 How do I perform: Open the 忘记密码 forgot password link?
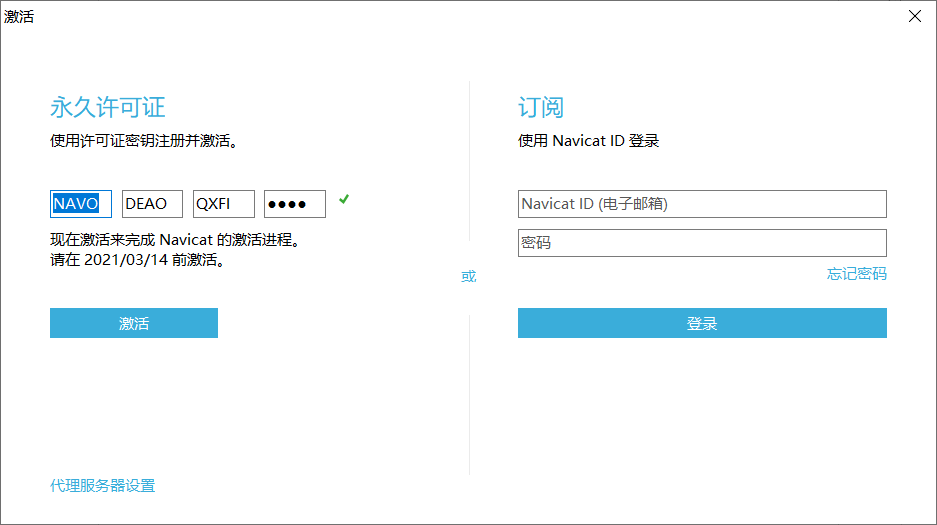[857, 274]
